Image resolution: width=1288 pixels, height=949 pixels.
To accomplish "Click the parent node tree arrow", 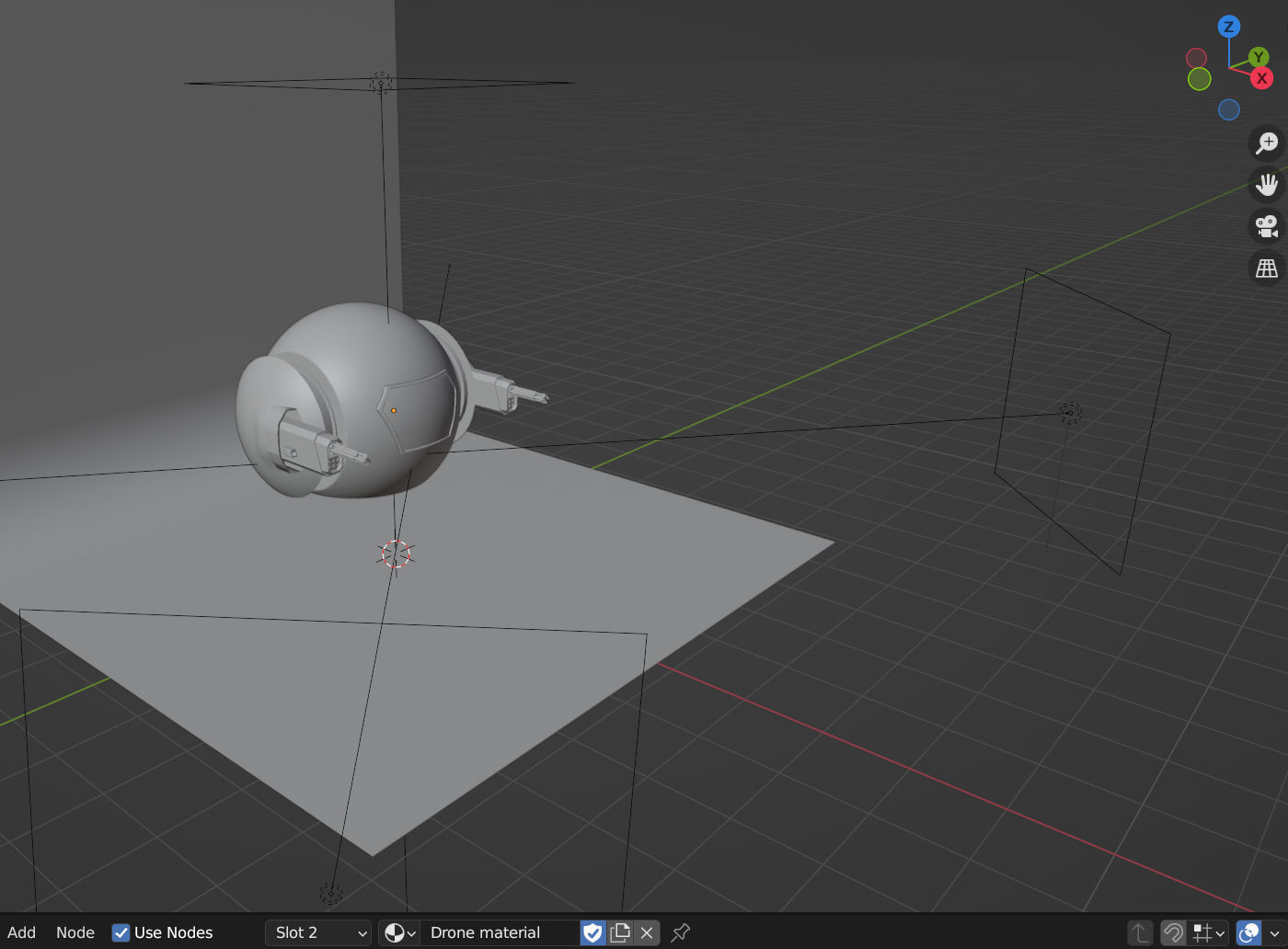I will point(1140,932).
